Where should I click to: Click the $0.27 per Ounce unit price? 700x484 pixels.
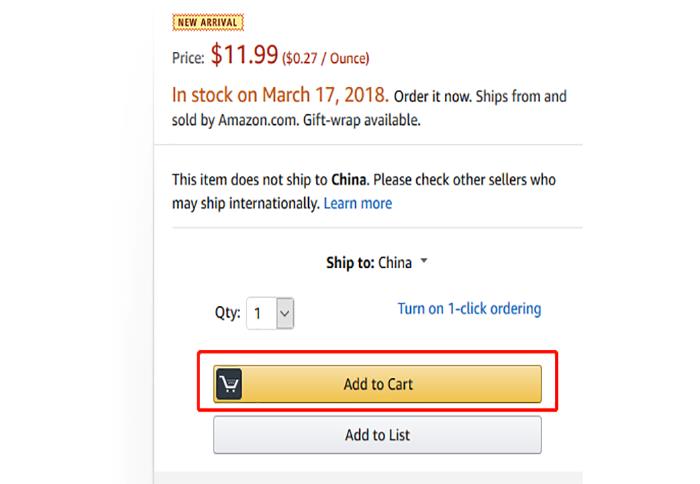pos(325,58)
